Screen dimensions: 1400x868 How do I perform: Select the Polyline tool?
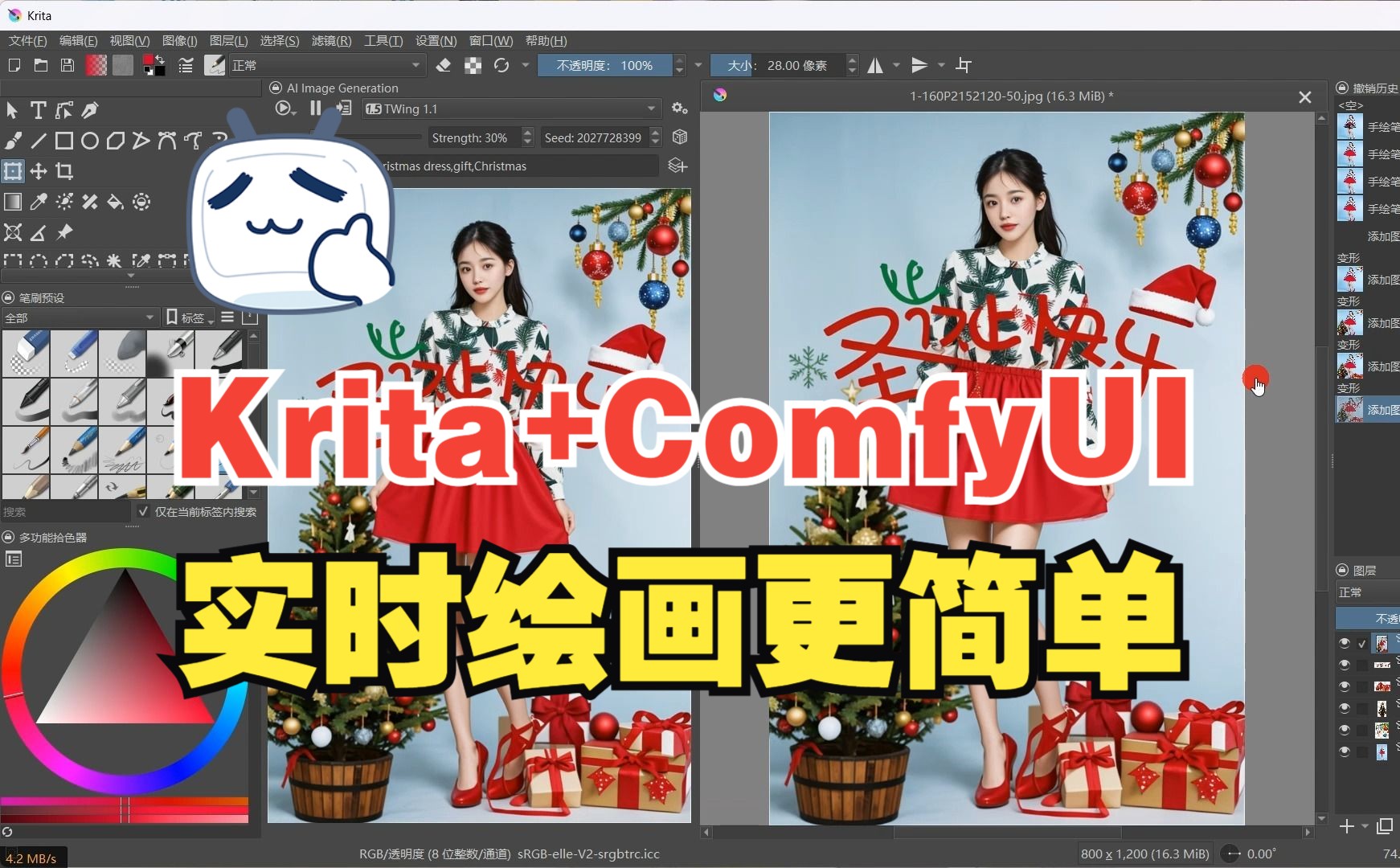pos(141,141)
